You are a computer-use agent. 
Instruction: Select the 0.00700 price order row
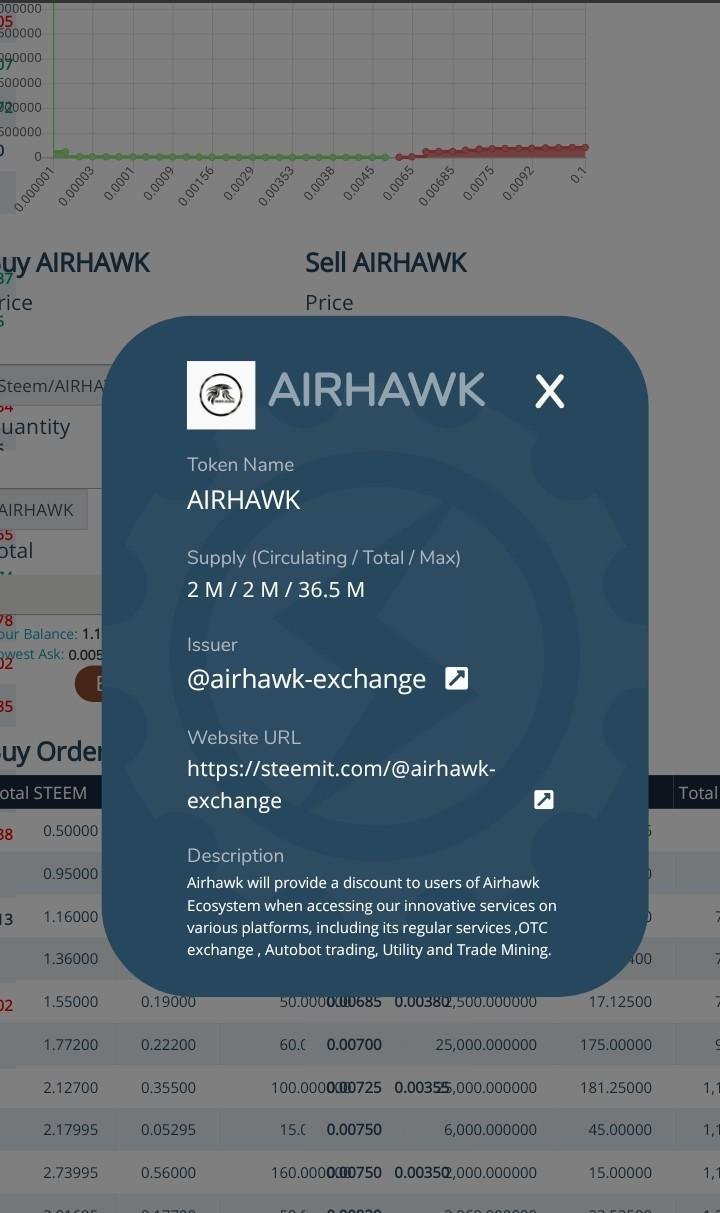coord(360,1044)
